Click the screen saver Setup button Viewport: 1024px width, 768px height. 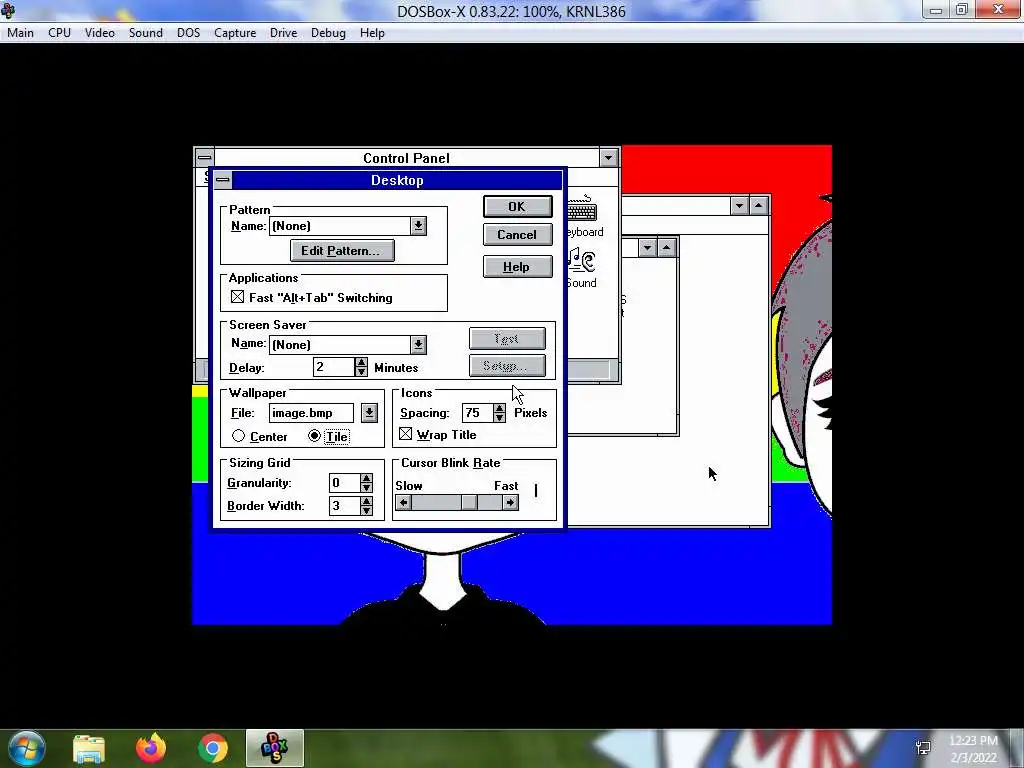tap(507, 366)
